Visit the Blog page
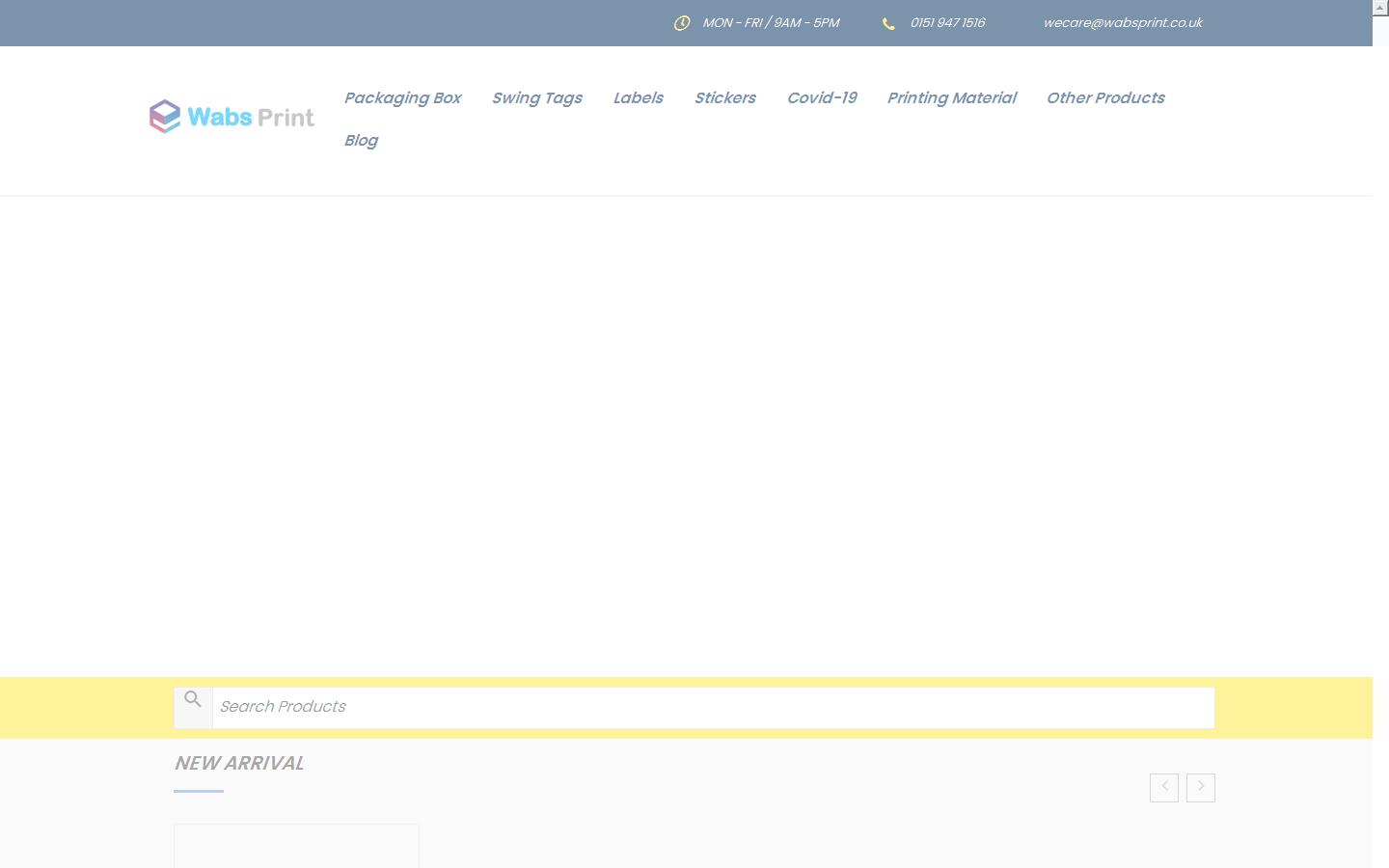This screenshot has width=1389, height=868. [x=361, y=140]
